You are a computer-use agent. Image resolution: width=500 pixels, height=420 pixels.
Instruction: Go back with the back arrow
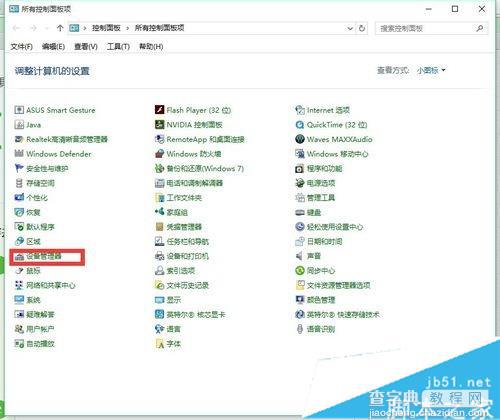point(16,28)
